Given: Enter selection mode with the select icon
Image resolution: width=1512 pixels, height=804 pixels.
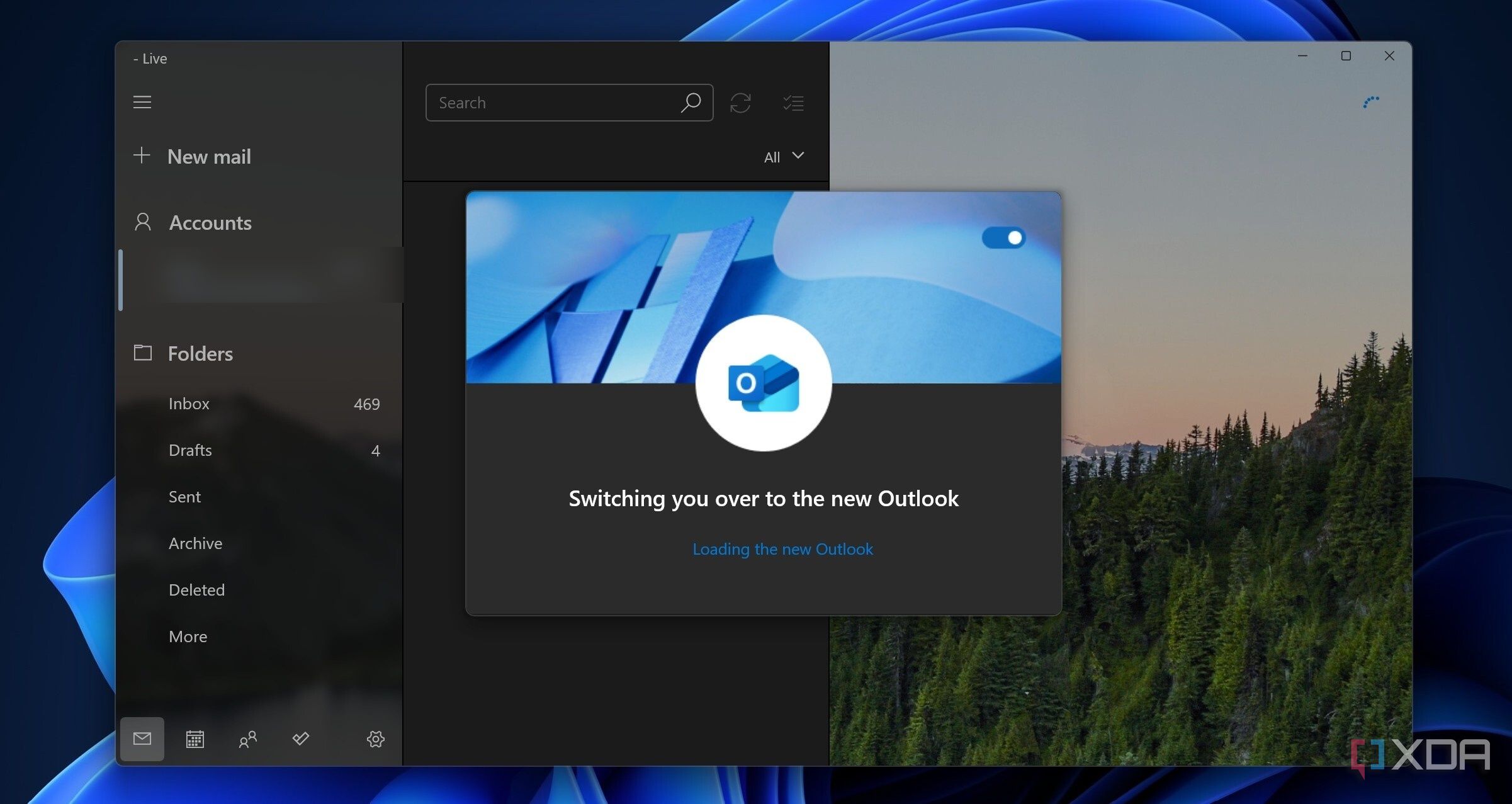Looking at the screenshot, I should click(793, 103).
